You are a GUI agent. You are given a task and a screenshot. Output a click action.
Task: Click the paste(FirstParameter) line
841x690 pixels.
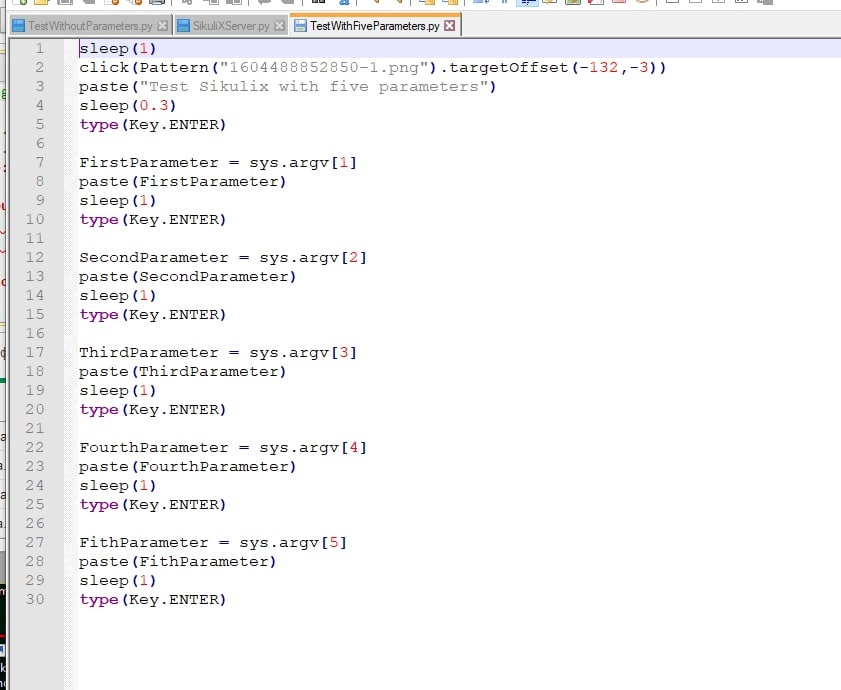click(182, 181)
